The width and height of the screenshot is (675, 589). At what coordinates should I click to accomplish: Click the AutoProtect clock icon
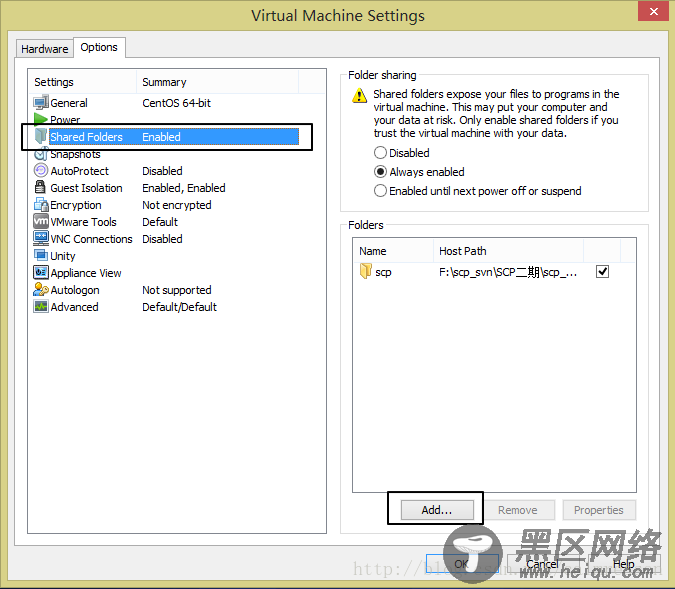coord(40,170)
